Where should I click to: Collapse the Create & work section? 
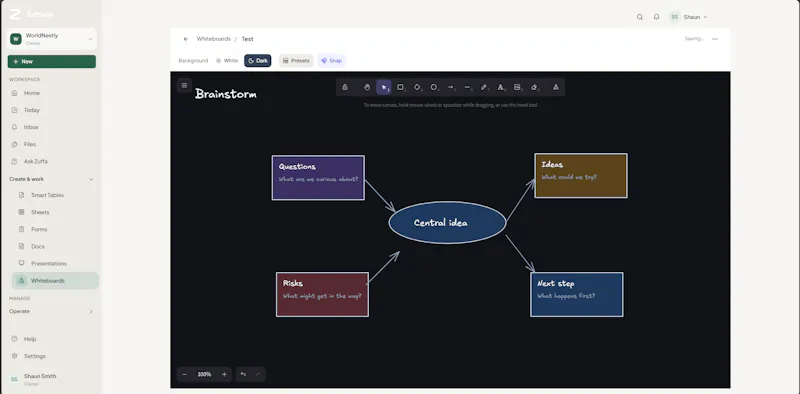click(52, 179)
